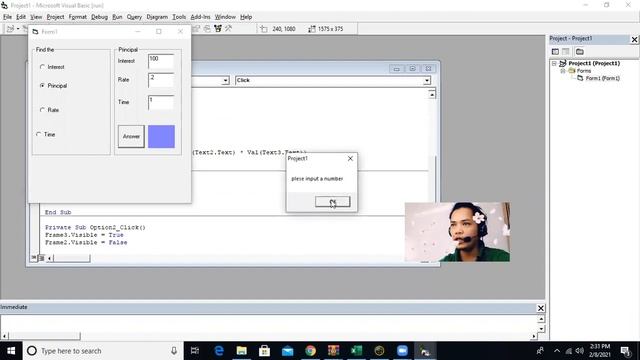Open the Query menu
This screenshot has width=640, height=360.
point(134,17)
